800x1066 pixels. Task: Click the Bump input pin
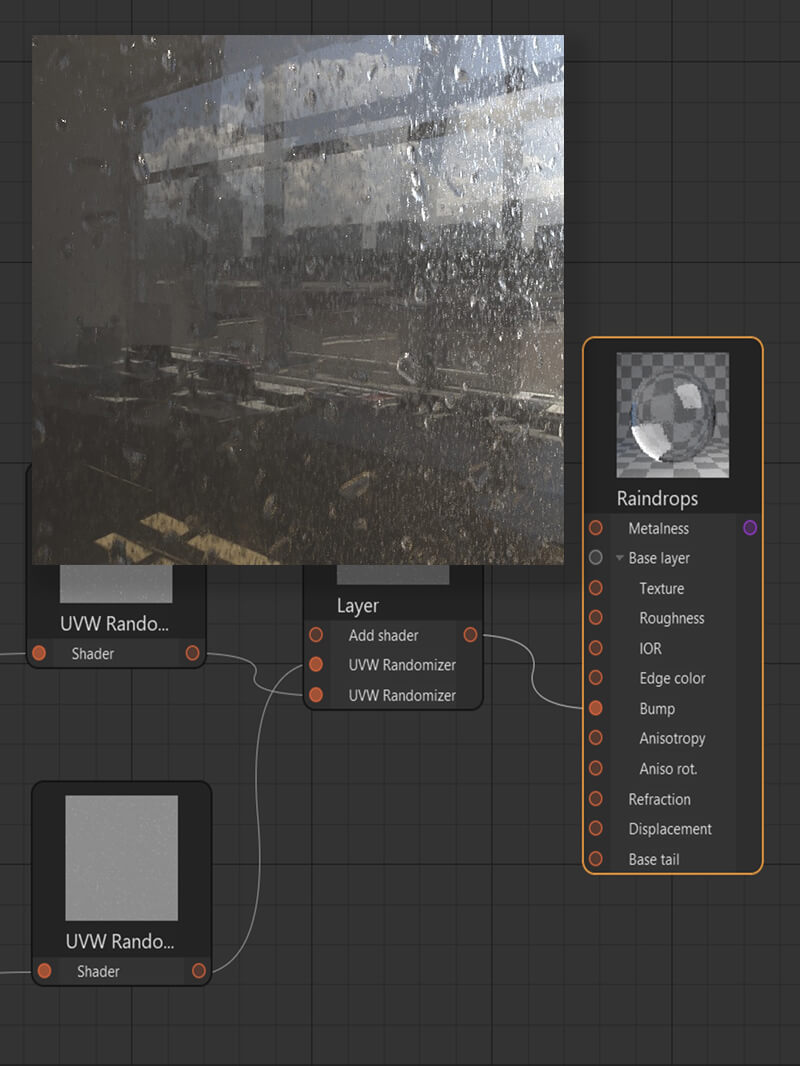coord(596,708)
